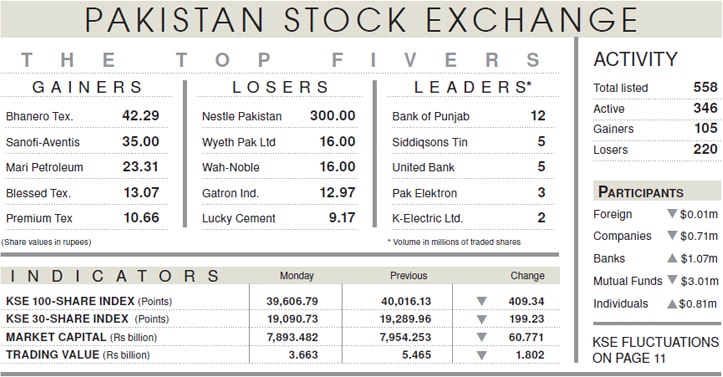This screenshot has height=377, width=723.
Task: Click the down arrow next to Companies
Action: [x=672, y=236]
